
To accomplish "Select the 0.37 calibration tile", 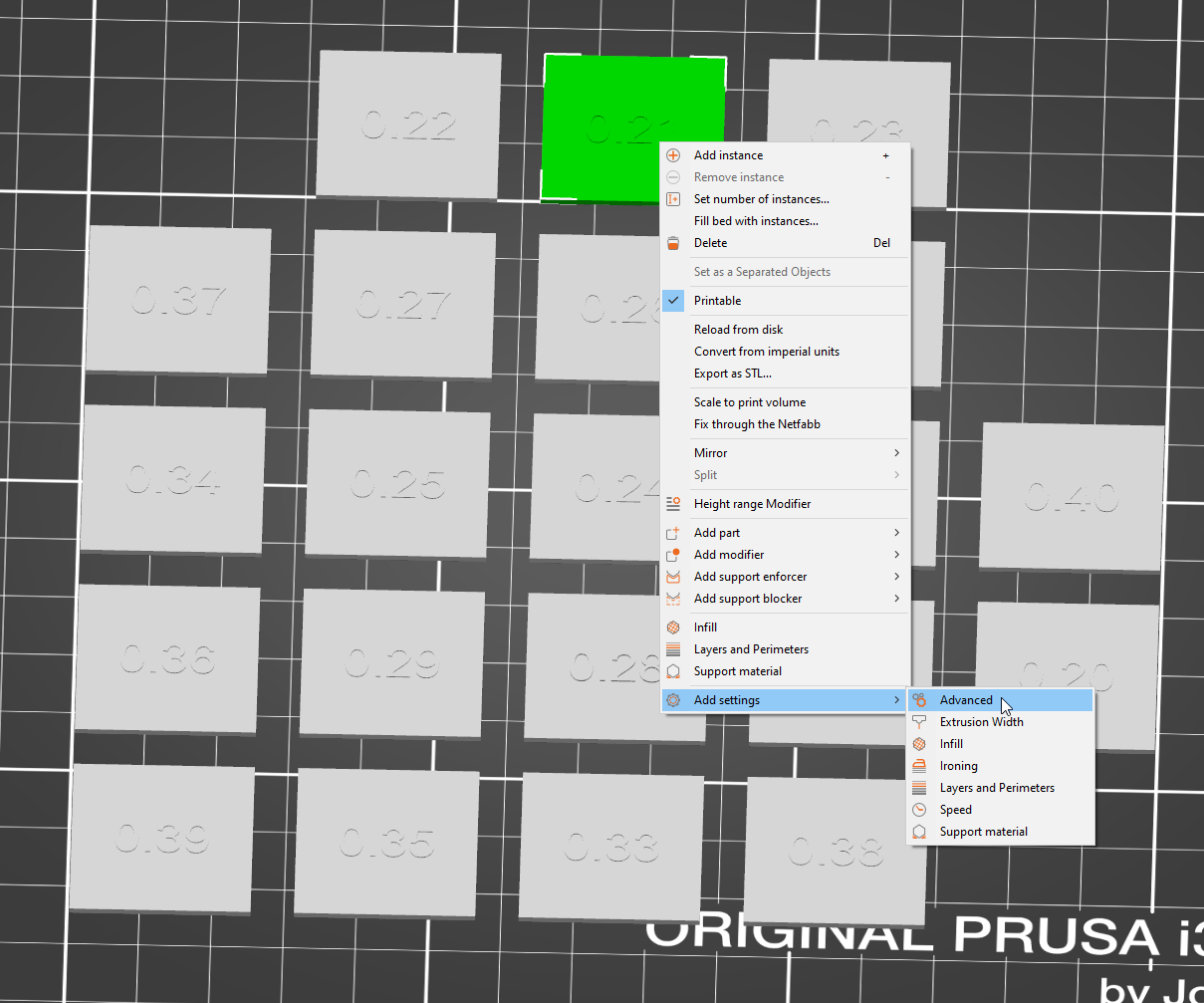I will [178, 301].
